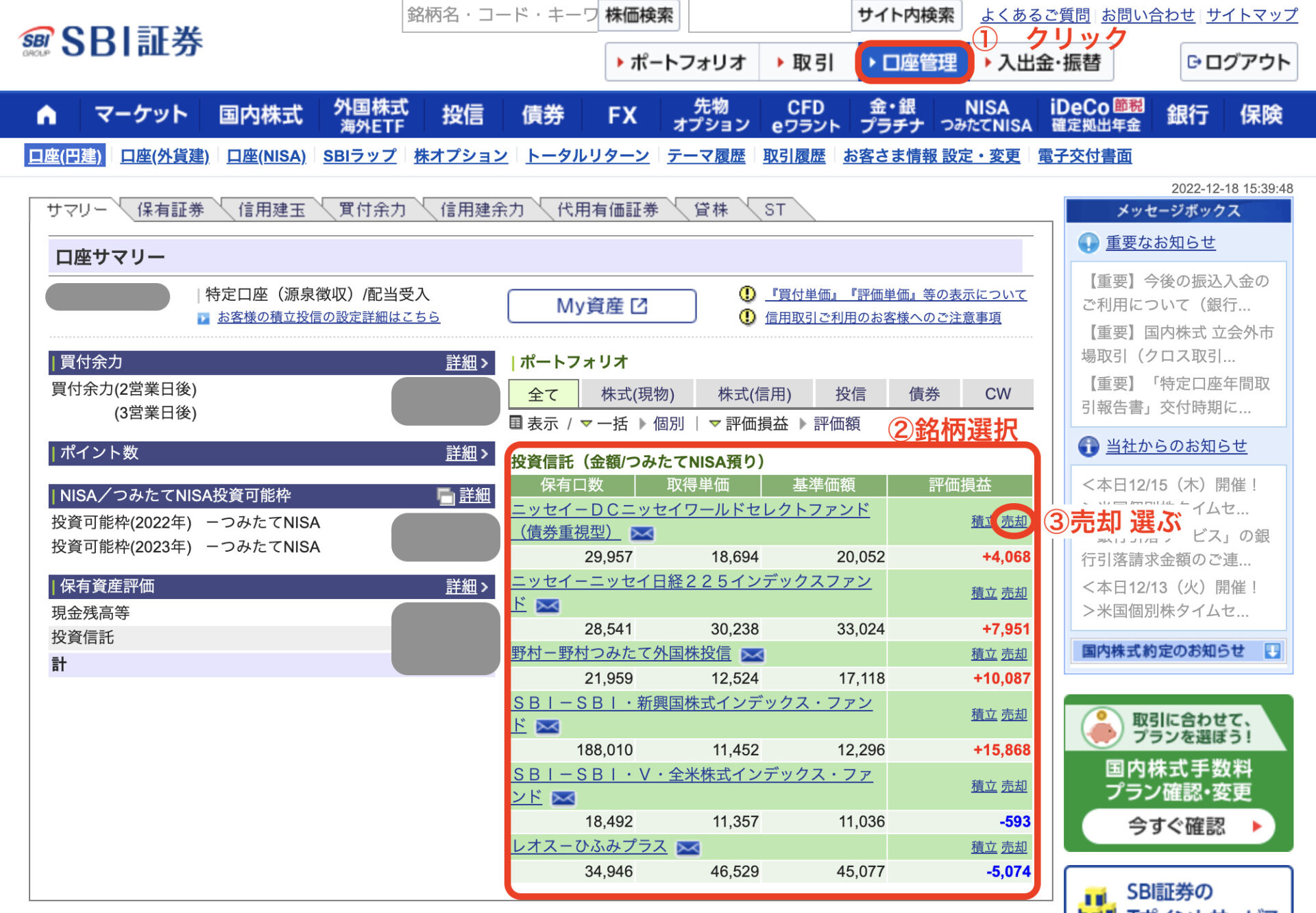
Task: Click the envelope icon beside レオスーひふみプラス
Action: [x=687, y=848]
